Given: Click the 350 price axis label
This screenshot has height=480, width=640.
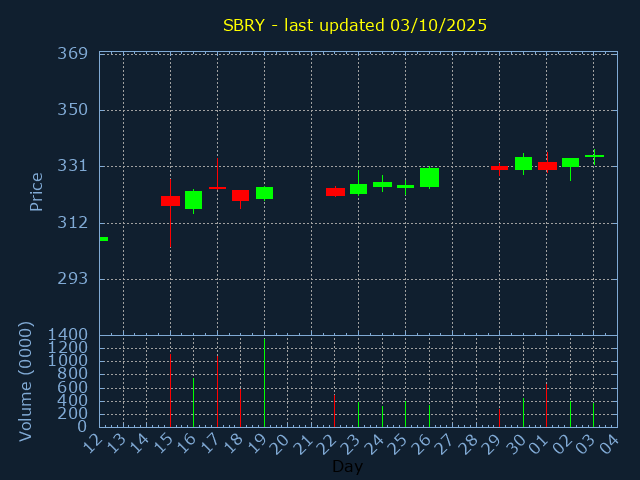Looking at the screenshot, I should pyautogui.click(x=73, y=110).
